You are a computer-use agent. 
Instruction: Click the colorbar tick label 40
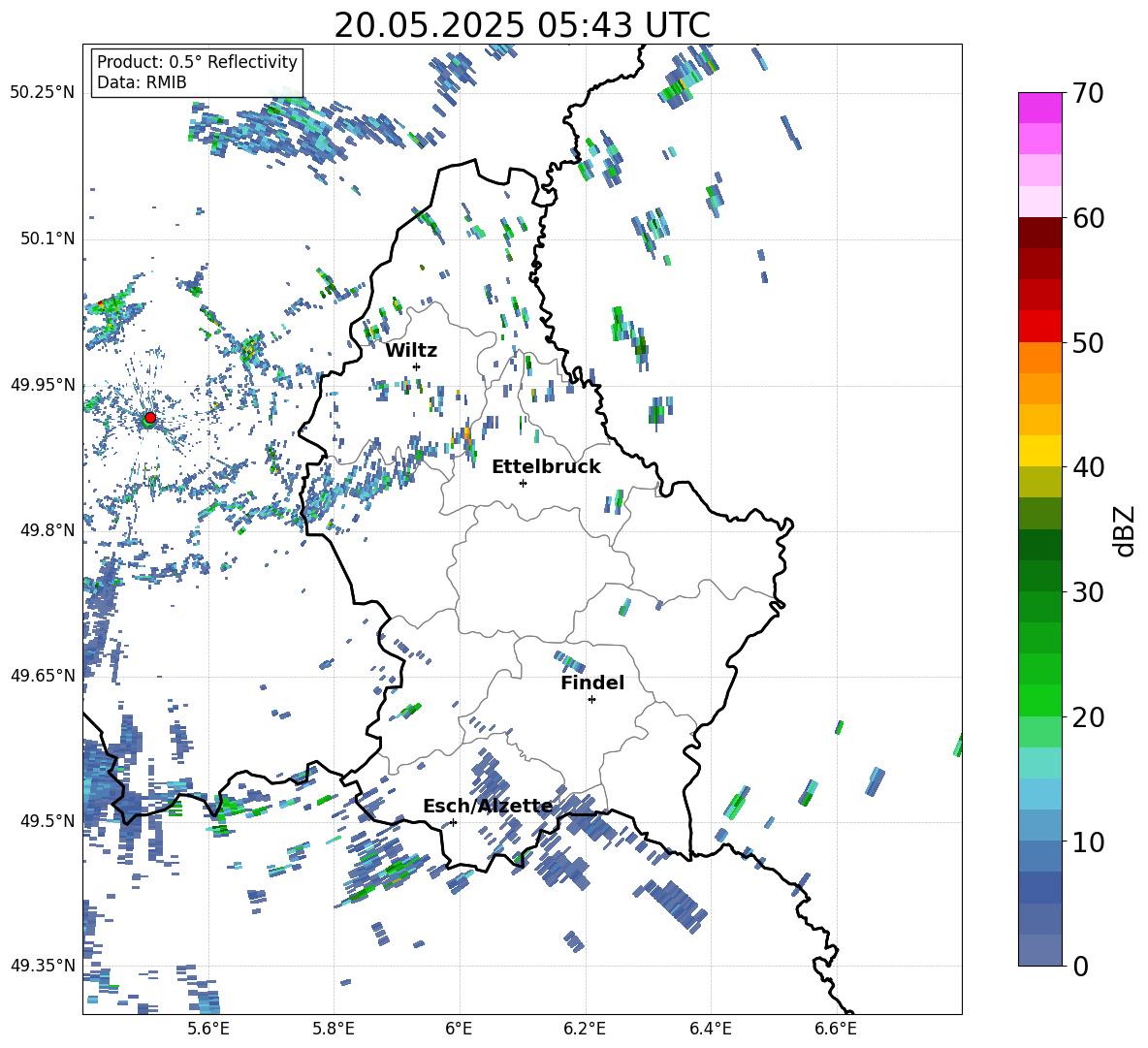[1088, 467]
